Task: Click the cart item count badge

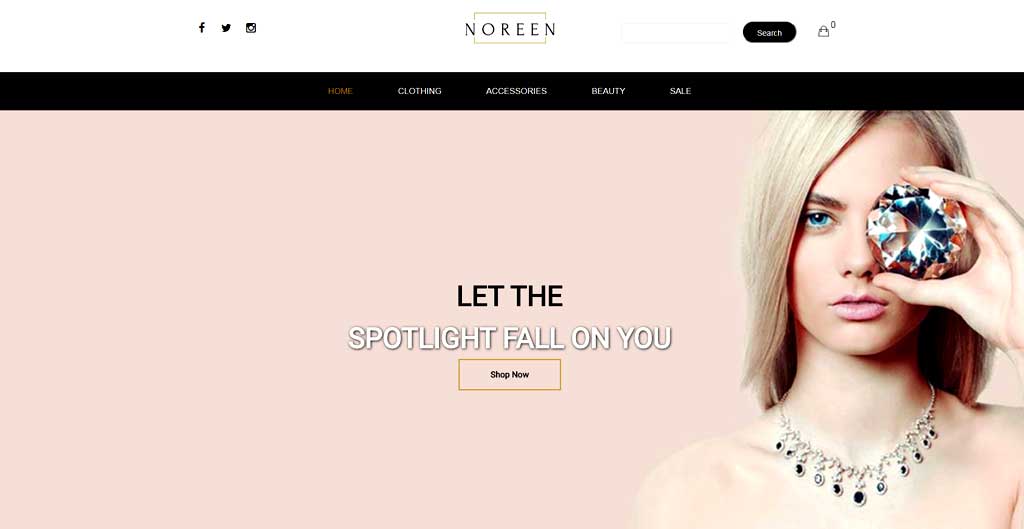Action: [x=833, y=25]
